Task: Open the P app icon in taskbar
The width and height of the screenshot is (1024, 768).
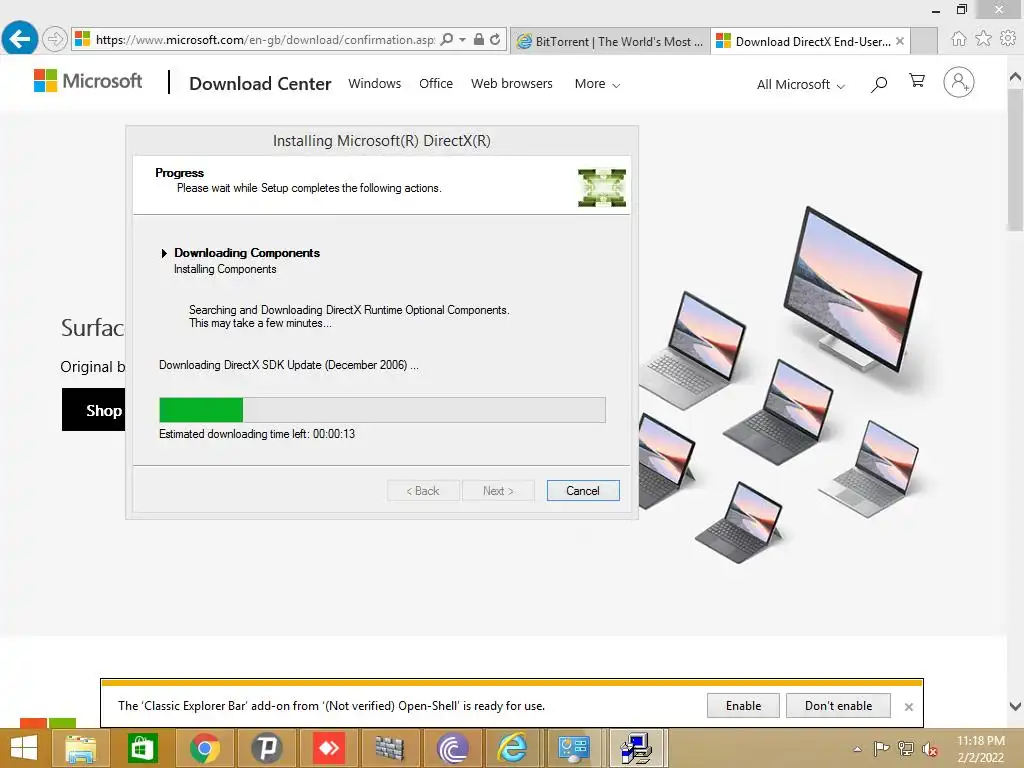Action: click(266, 748)
